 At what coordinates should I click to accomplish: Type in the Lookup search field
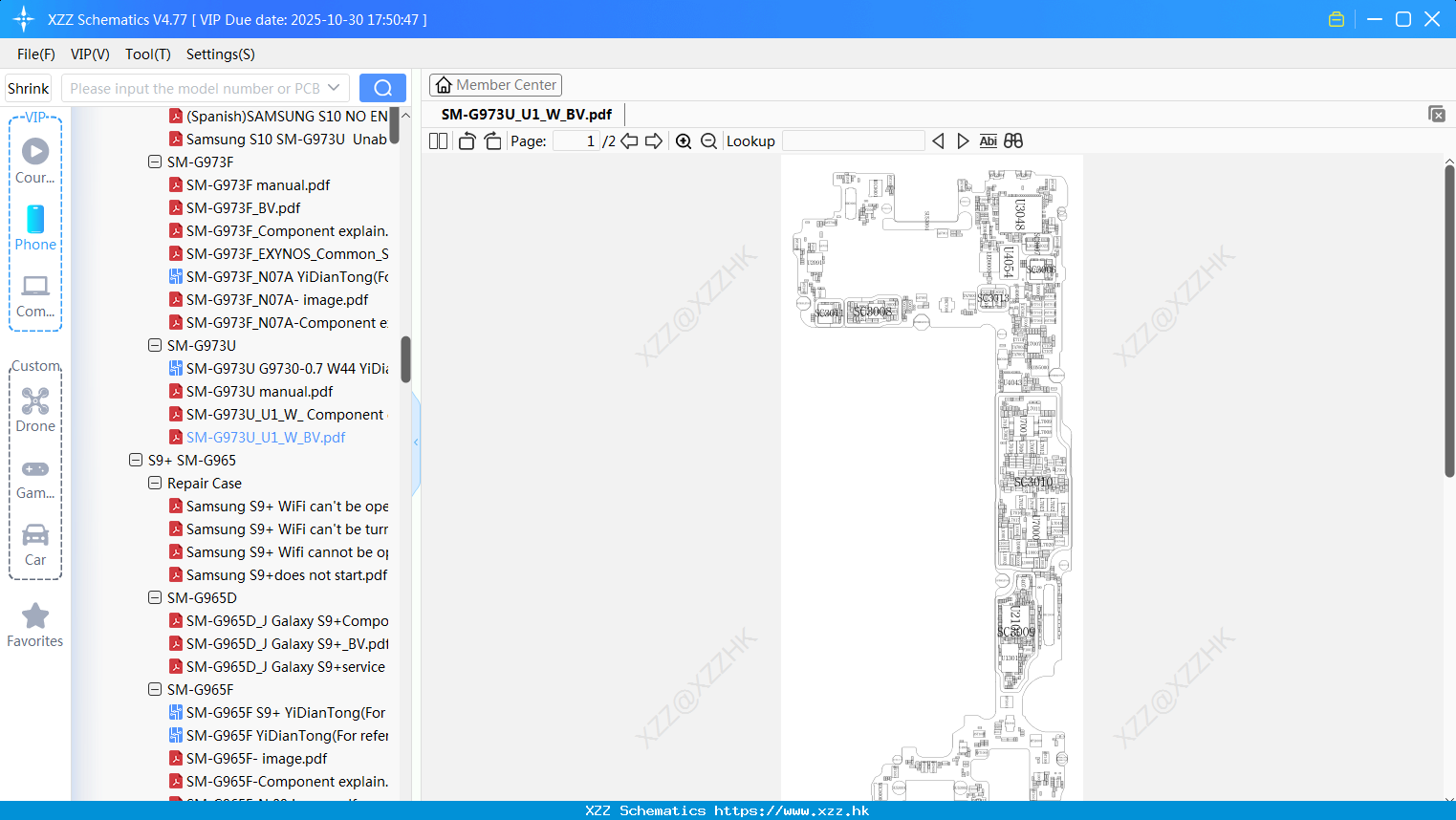[x=852, y=140]
